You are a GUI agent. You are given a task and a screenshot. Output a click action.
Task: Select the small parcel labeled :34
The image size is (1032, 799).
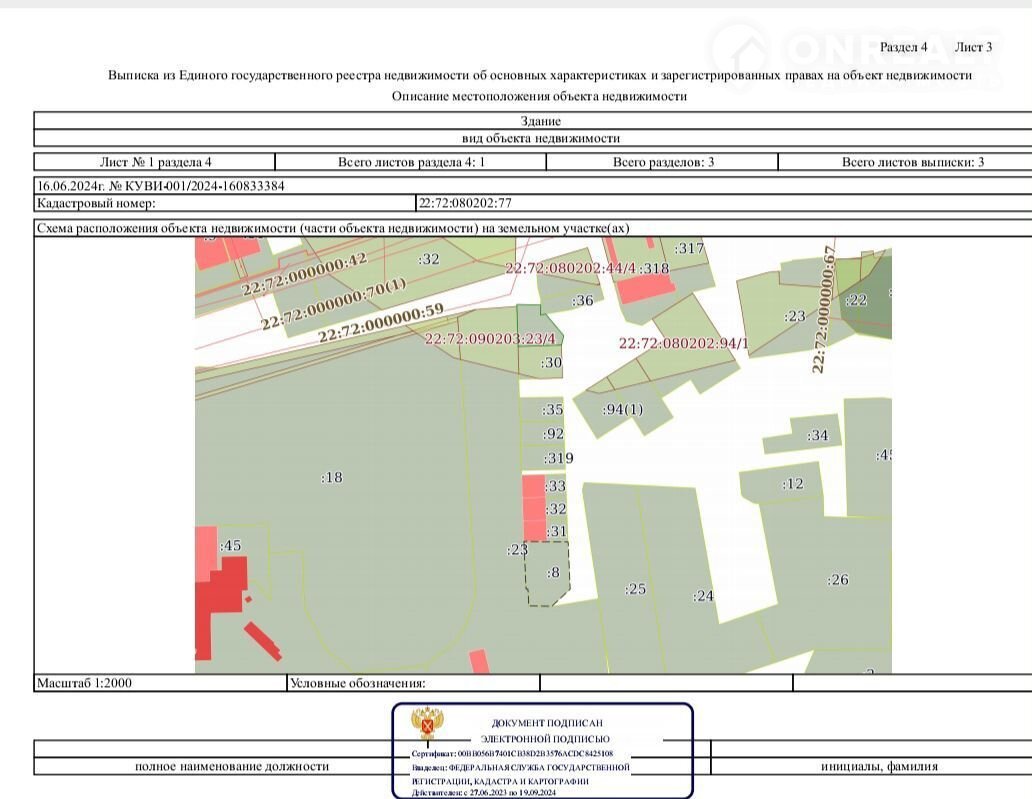click(817, 435)
